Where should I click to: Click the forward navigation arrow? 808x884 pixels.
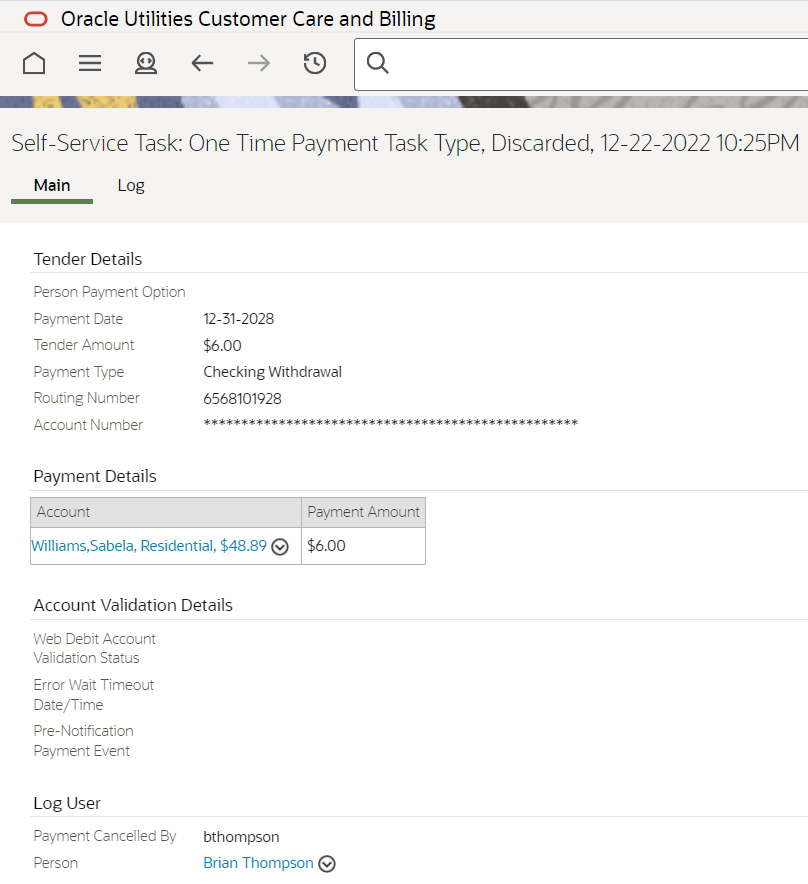click(x=258, y=62)
